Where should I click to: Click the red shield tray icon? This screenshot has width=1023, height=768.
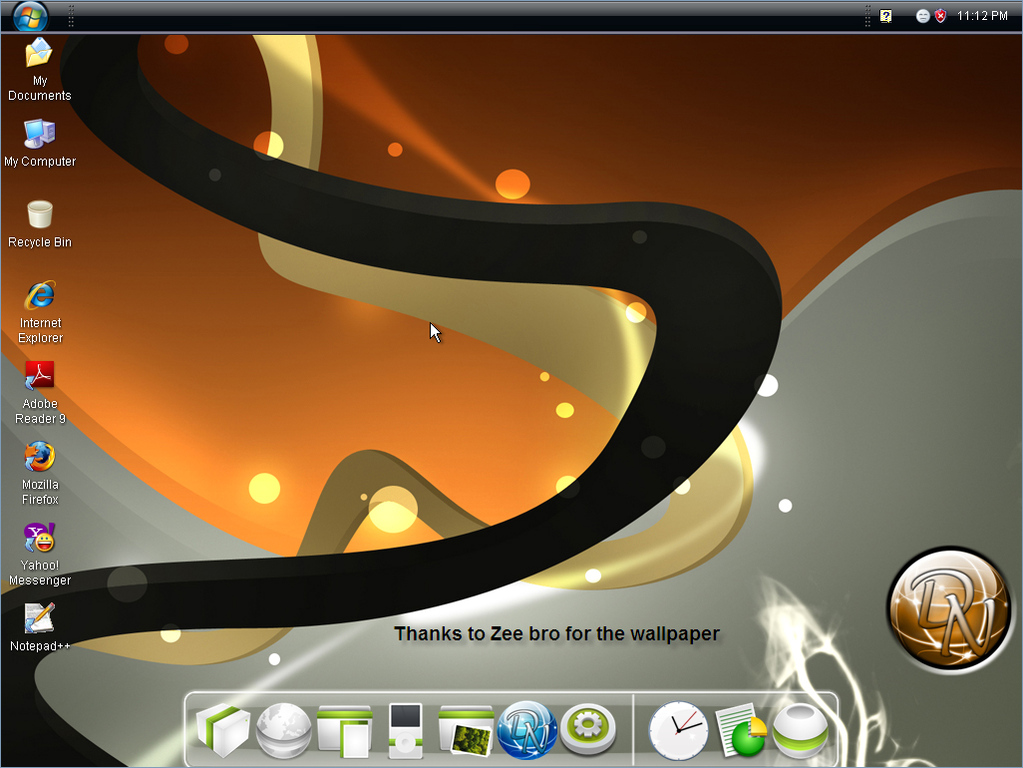click(x=941, y=16)
